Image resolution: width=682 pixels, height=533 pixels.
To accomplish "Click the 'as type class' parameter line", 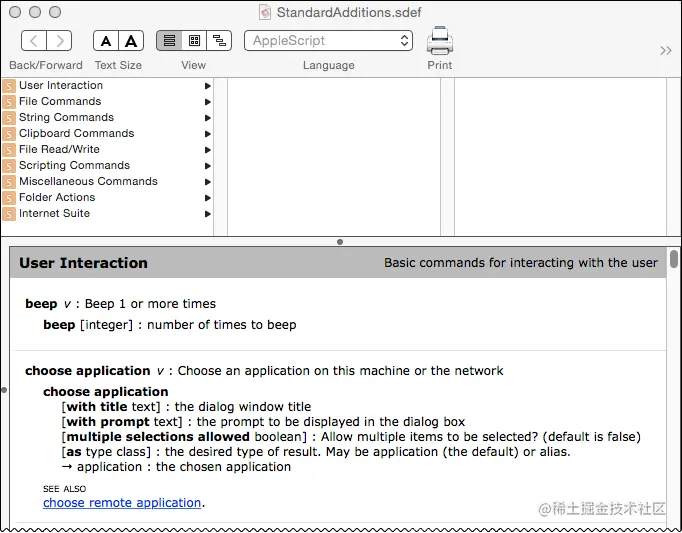I will (x=316, y=452).
